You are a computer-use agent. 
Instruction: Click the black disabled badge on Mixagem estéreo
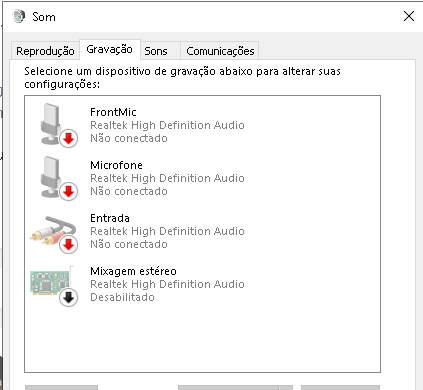[69, 298]
